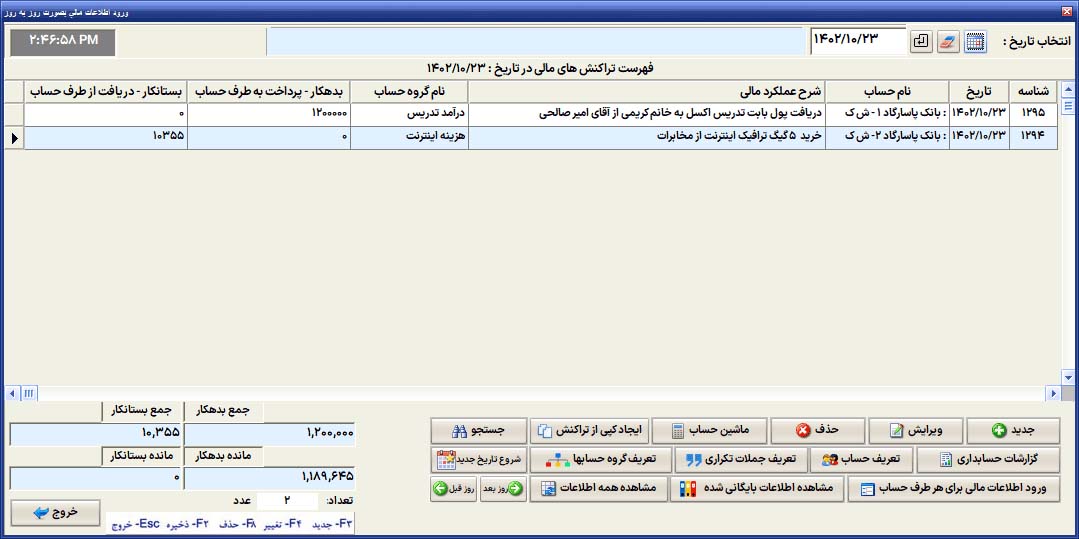
Task: Click the clock display 2:46:58 PM
Action: pyautogui.click(x=63, y=41)
